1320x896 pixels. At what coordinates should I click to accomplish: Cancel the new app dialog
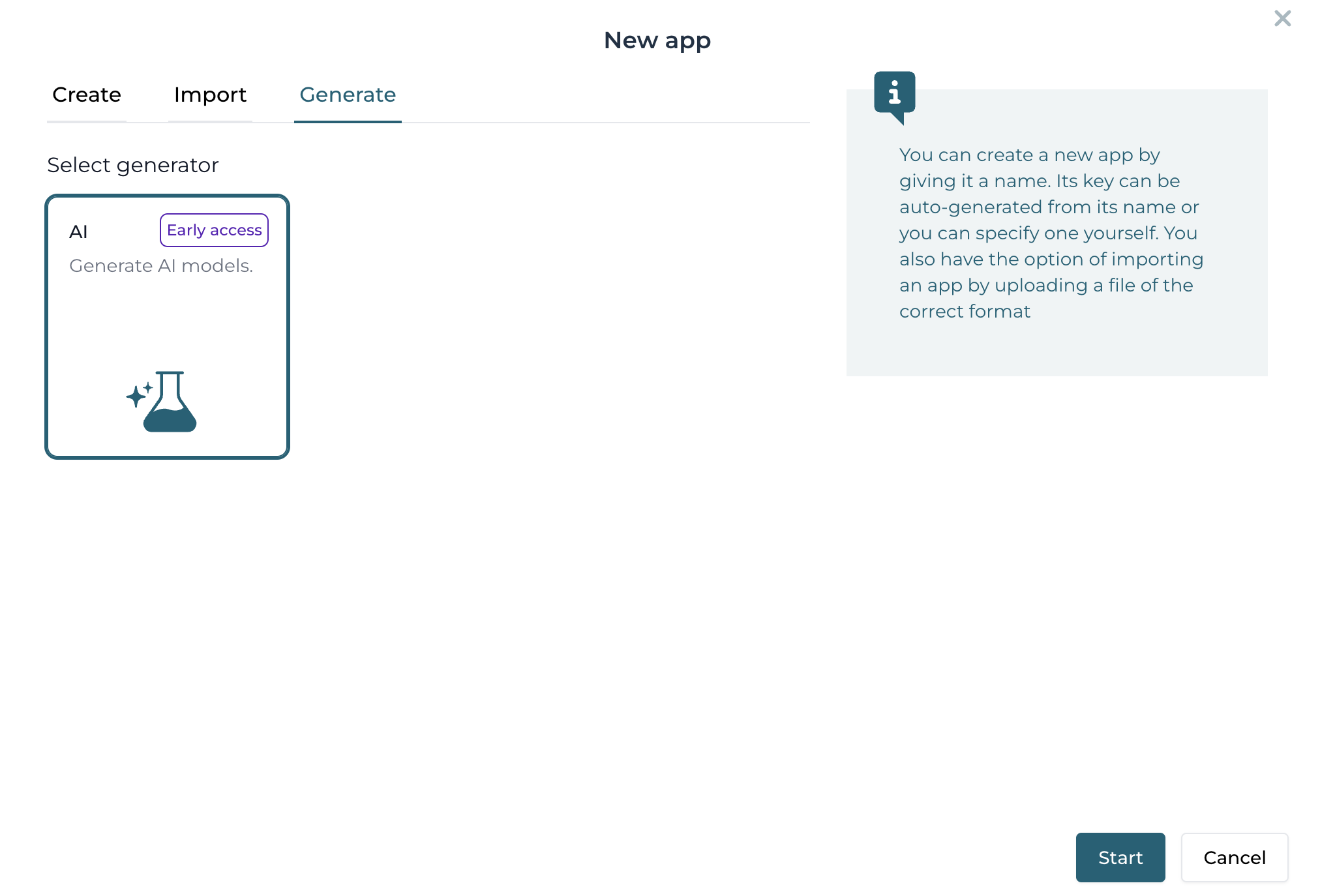1234,858
